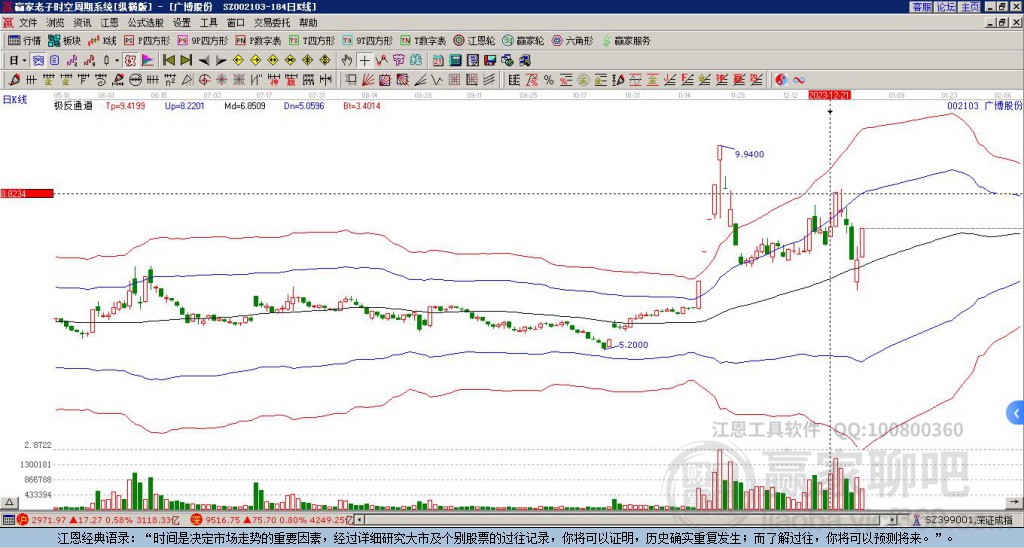Viewport: 1024px width, 548px height.
Task: Click the Up=8.2201 indicator value
Action: pyautogui.click(x=185, y=105)
